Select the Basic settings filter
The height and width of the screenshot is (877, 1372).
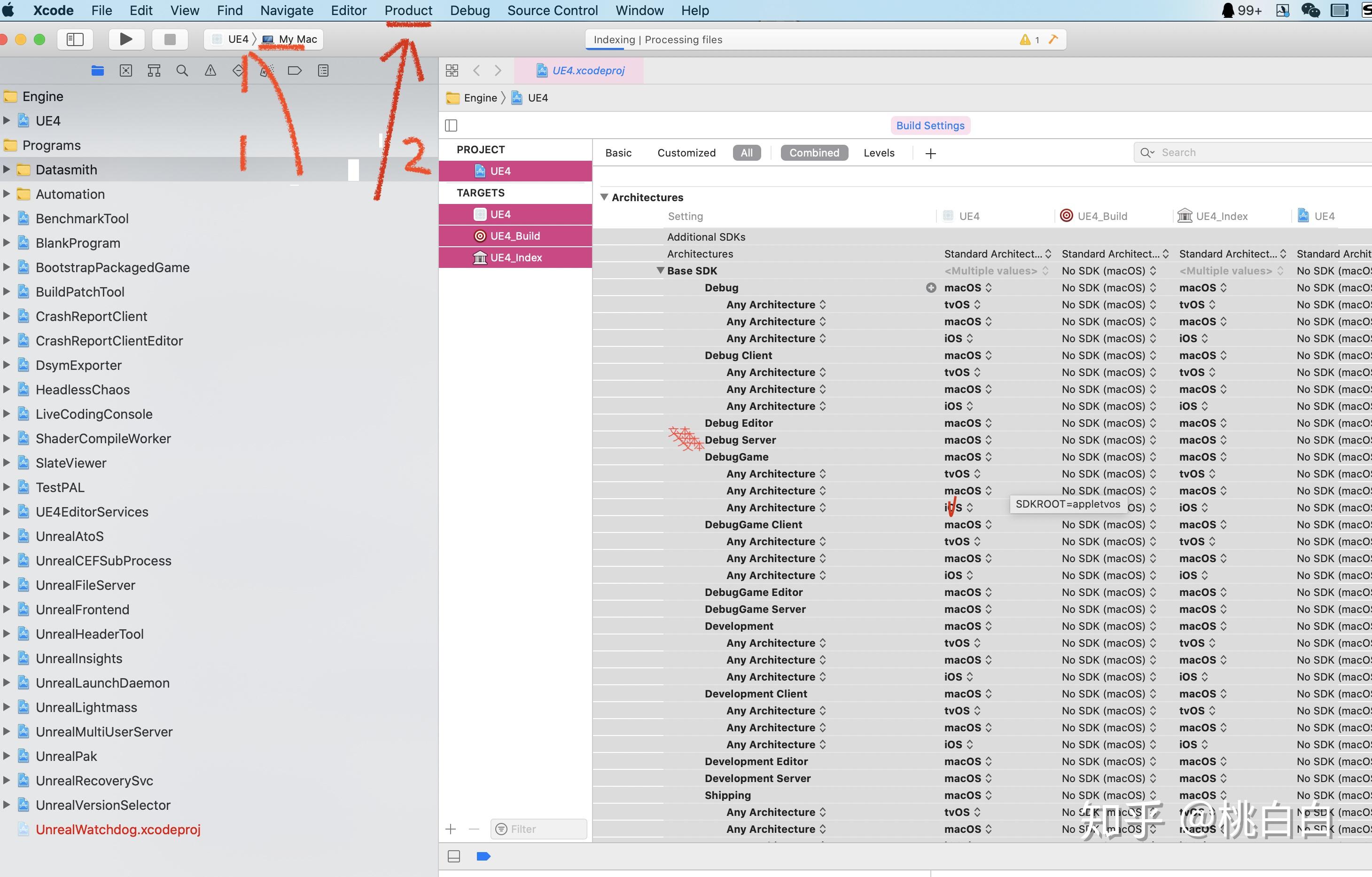[618, 153]
